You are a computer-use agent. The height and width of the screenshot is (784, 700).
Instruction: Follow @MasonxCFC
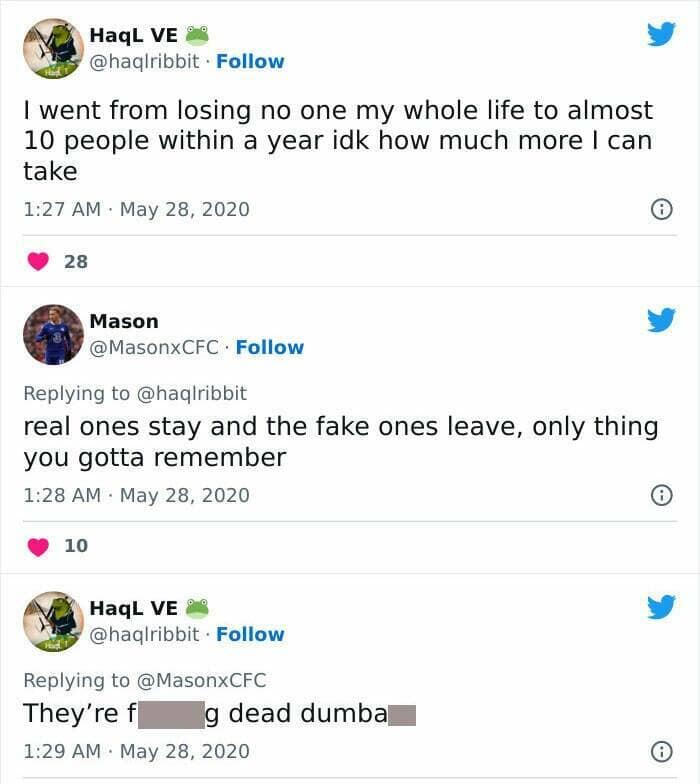[x=269, y=347]
